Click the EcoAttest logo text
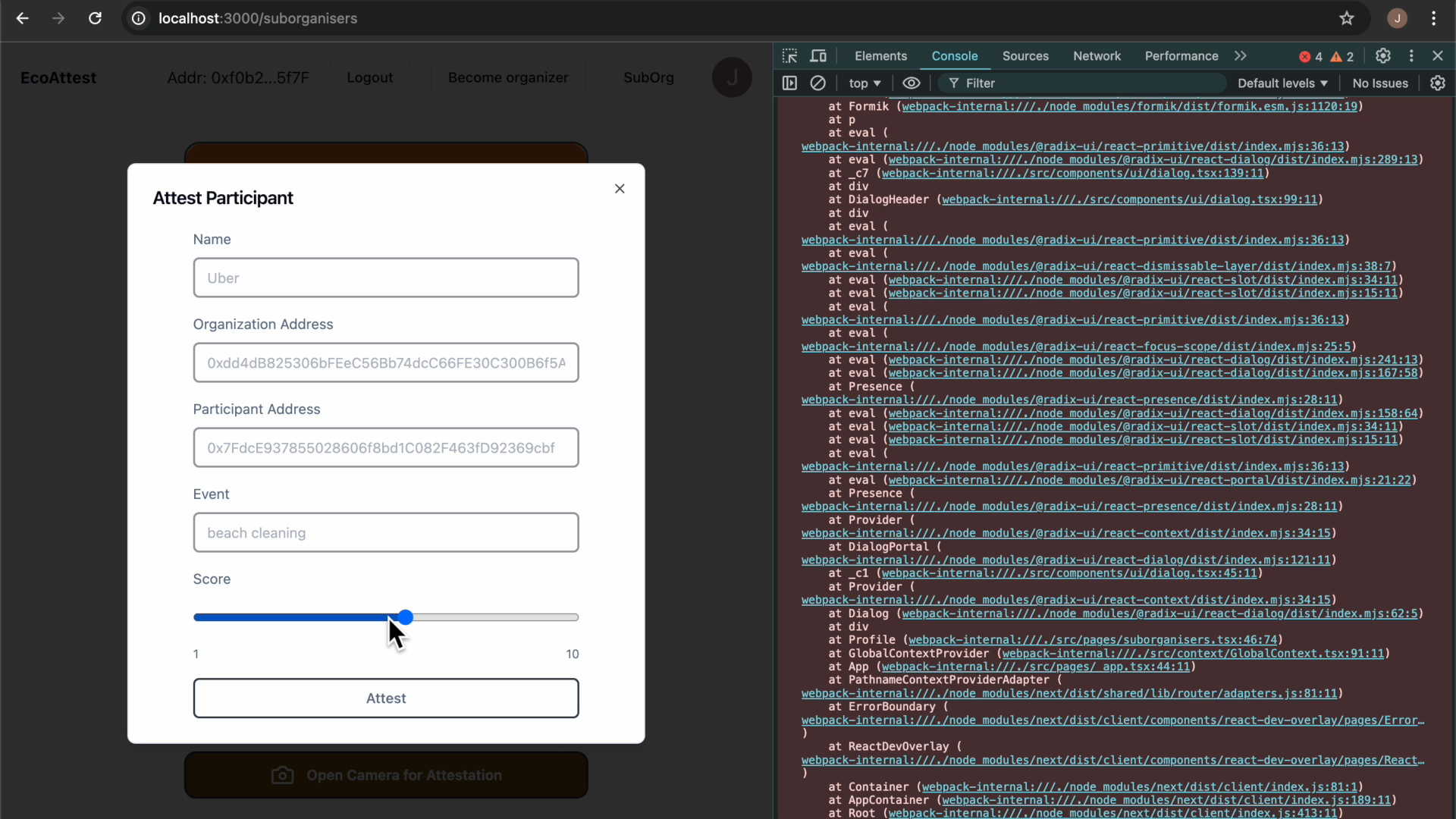The height and width of the screenshot is (819, 1456). tap(58, 77)
